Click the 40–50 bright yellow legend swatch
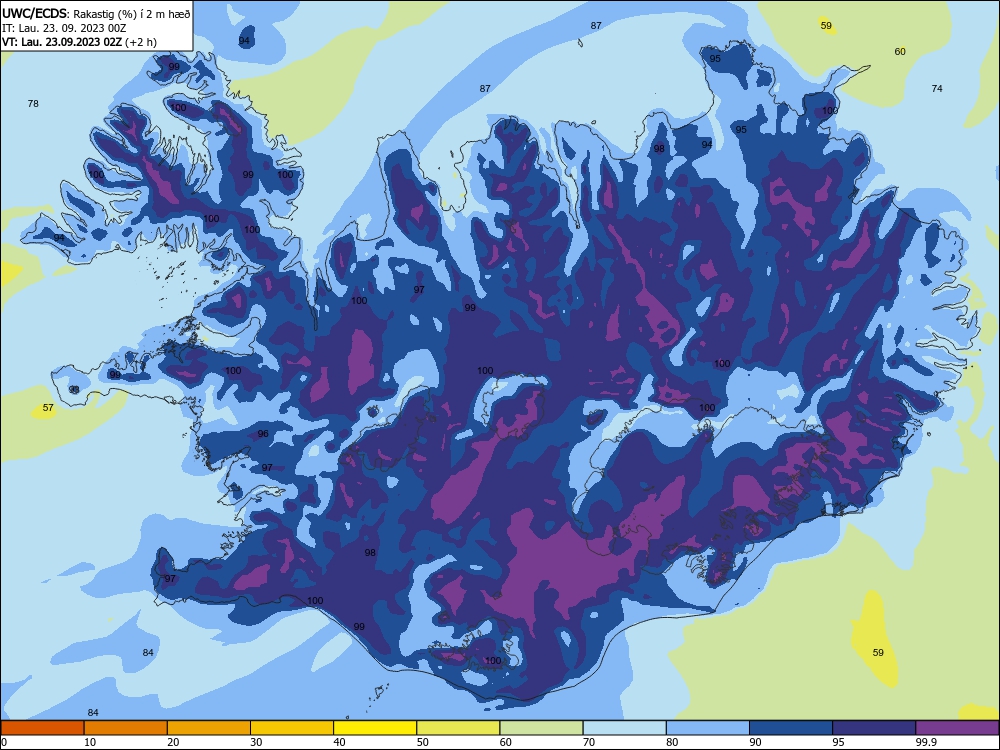This screenshot has height=750, width=1000. 375,728
